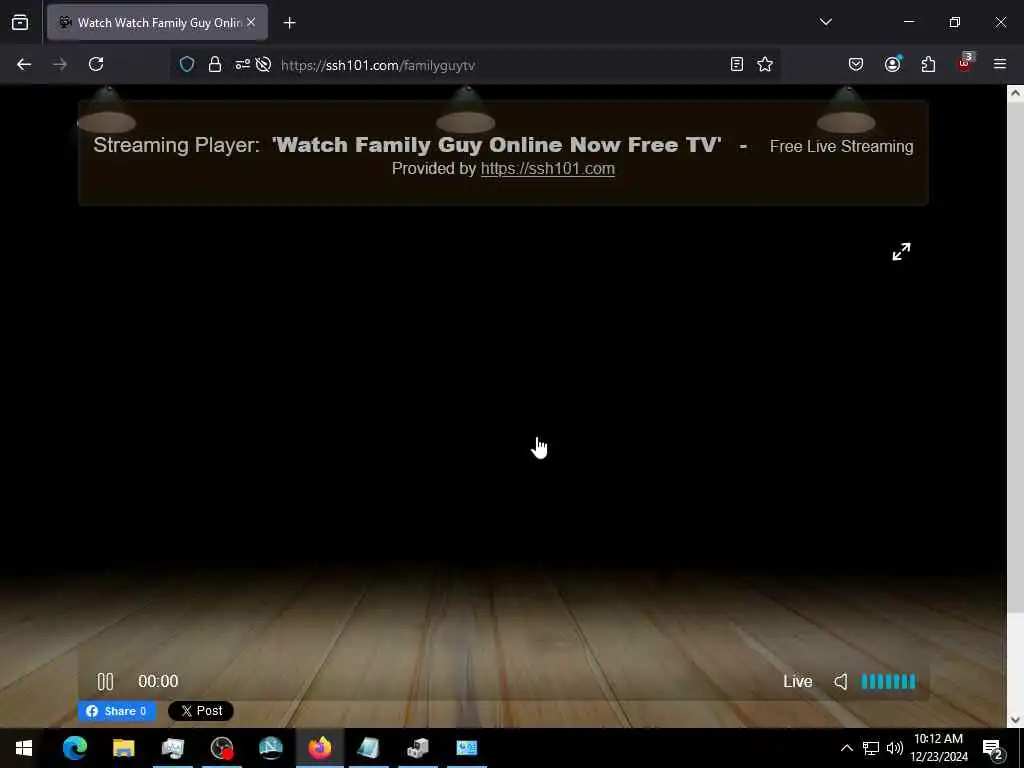Mute the player volume speaker icon

[840, 681]
